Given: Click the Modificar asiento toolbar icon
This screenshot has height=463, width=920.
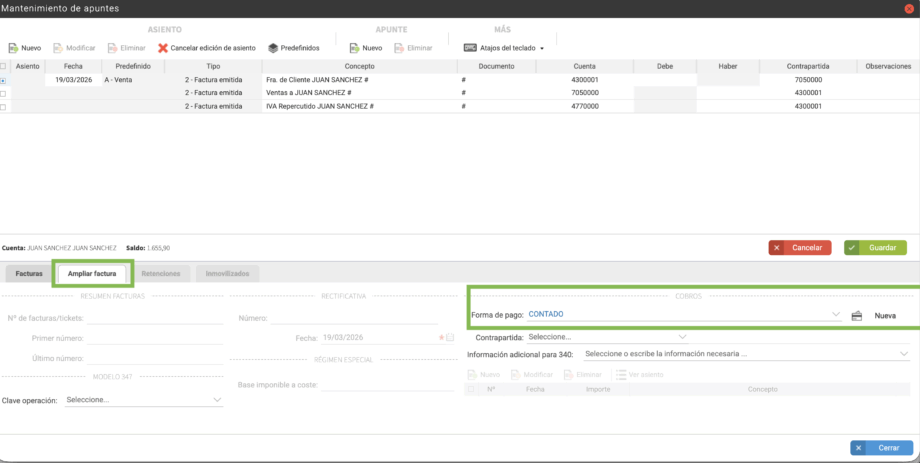Looking at the screenshot, I should coord(75,47).
